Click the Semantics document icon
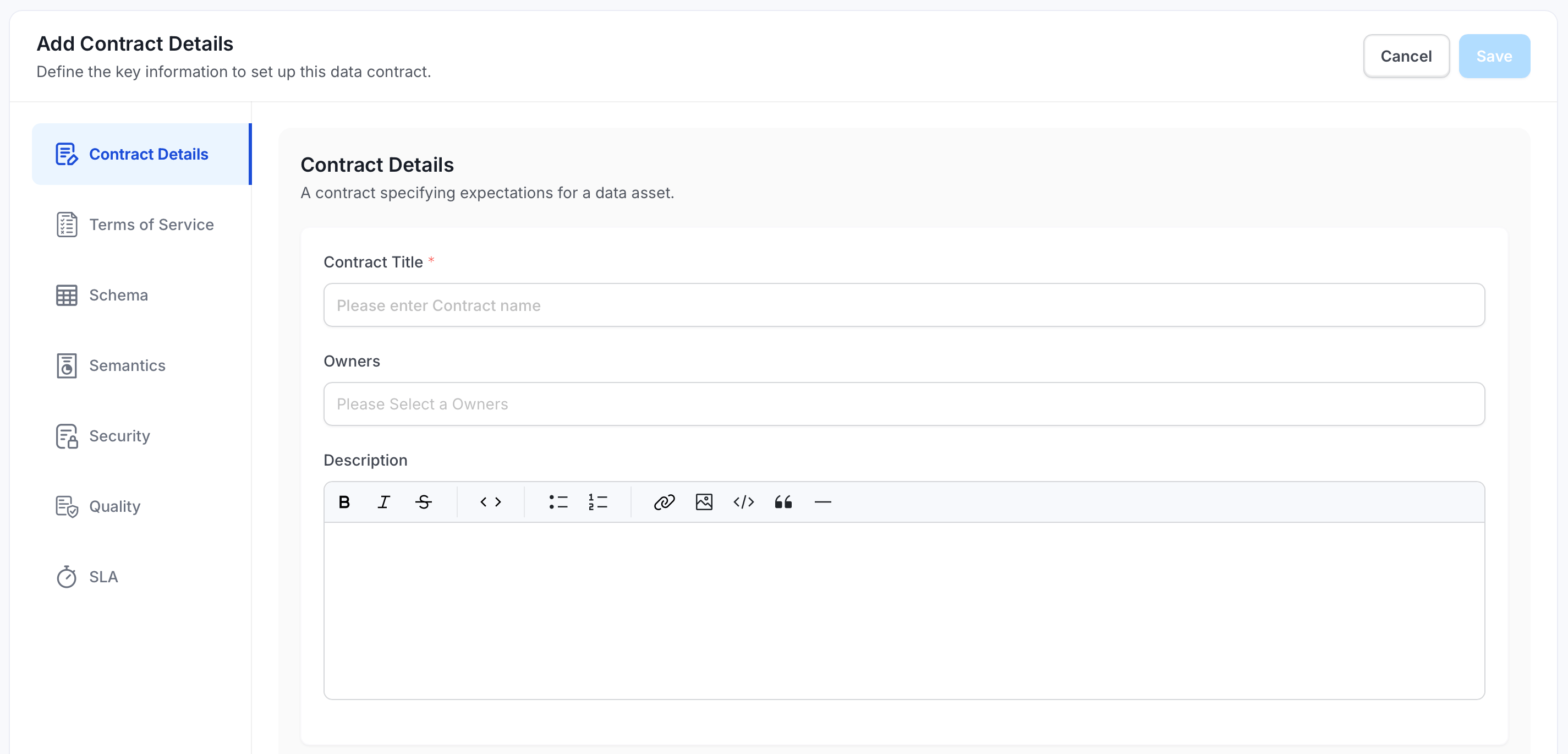 pos(67,365)
